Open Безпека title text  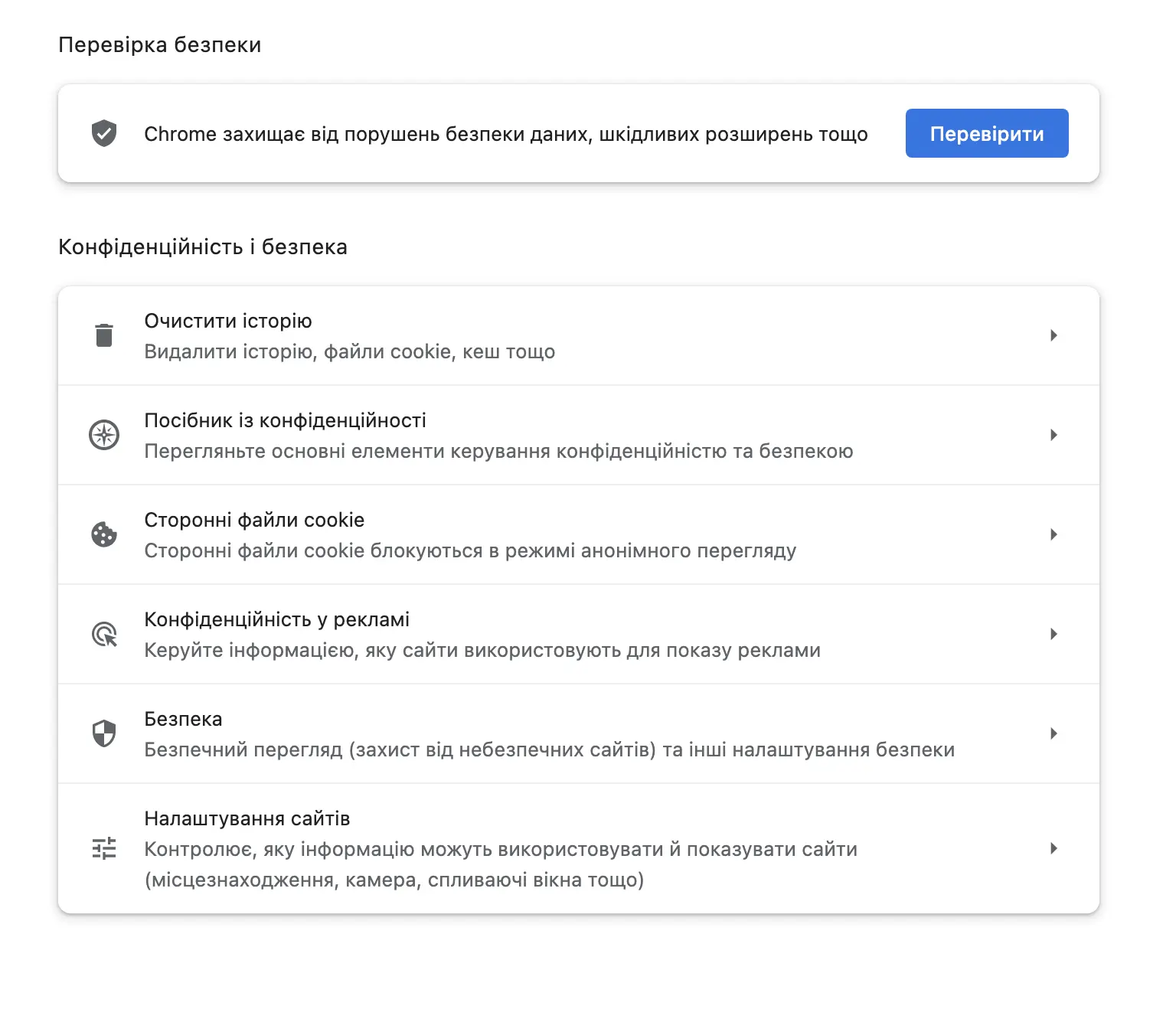183,719
